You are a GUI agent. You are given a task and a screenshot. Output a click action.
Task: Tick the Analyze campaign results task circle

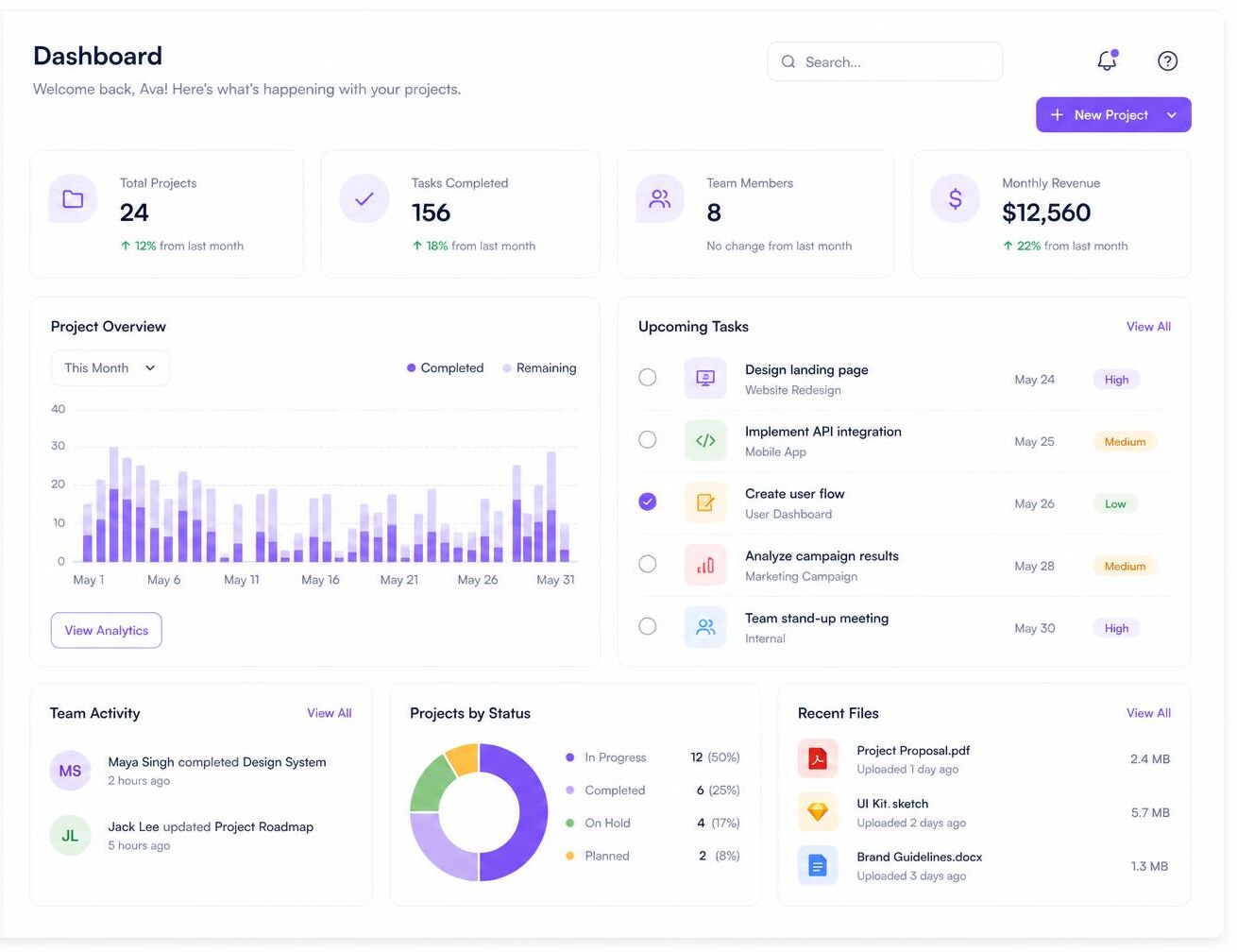coord(647,564)
